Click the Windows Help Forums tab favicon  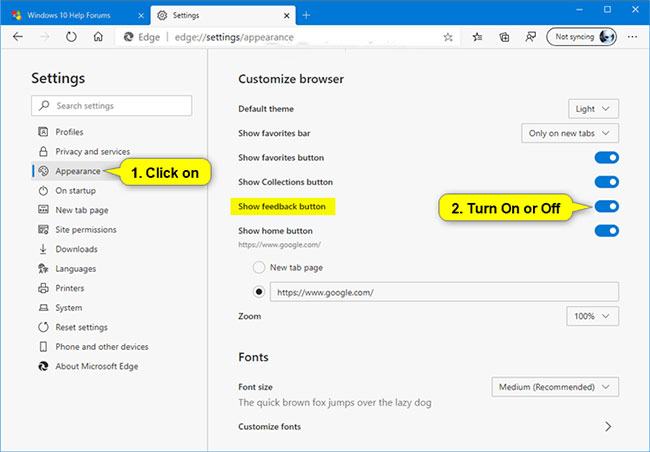[x=17, y=15]
